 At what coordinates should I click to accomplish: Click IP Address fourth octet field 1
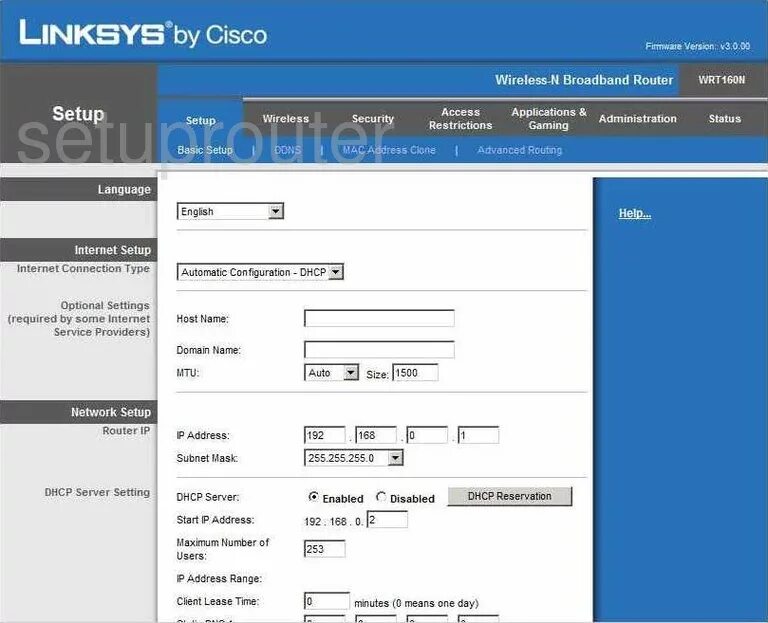pyautogui.click(x=478, y=435)
